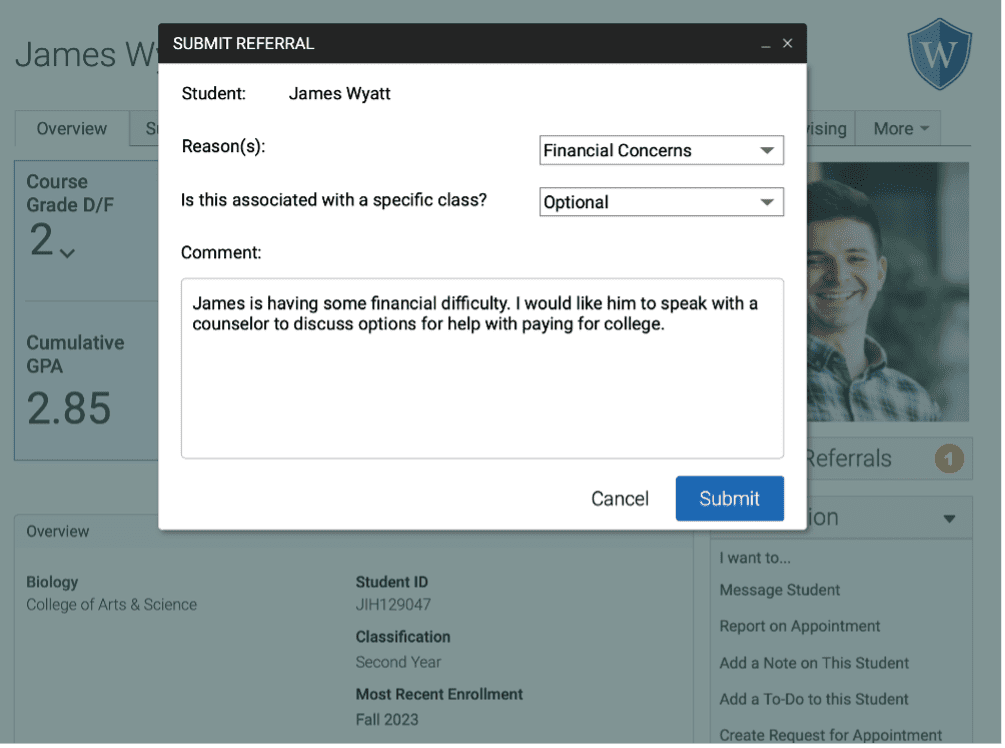
Task: Open the Referrals panel header
Action: click(x=890, y=458)
